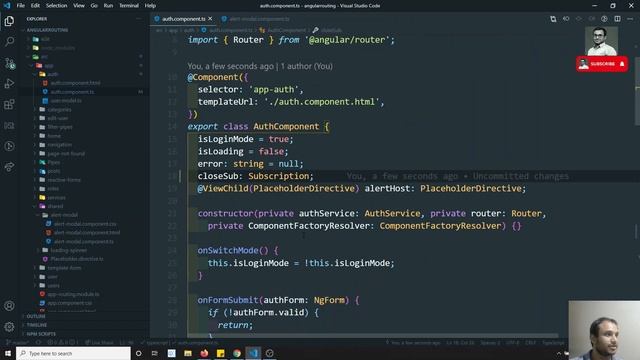Open the editor More Actions ellipsis
This screenshot has height=360, width=640.
[x=630, y=19]
